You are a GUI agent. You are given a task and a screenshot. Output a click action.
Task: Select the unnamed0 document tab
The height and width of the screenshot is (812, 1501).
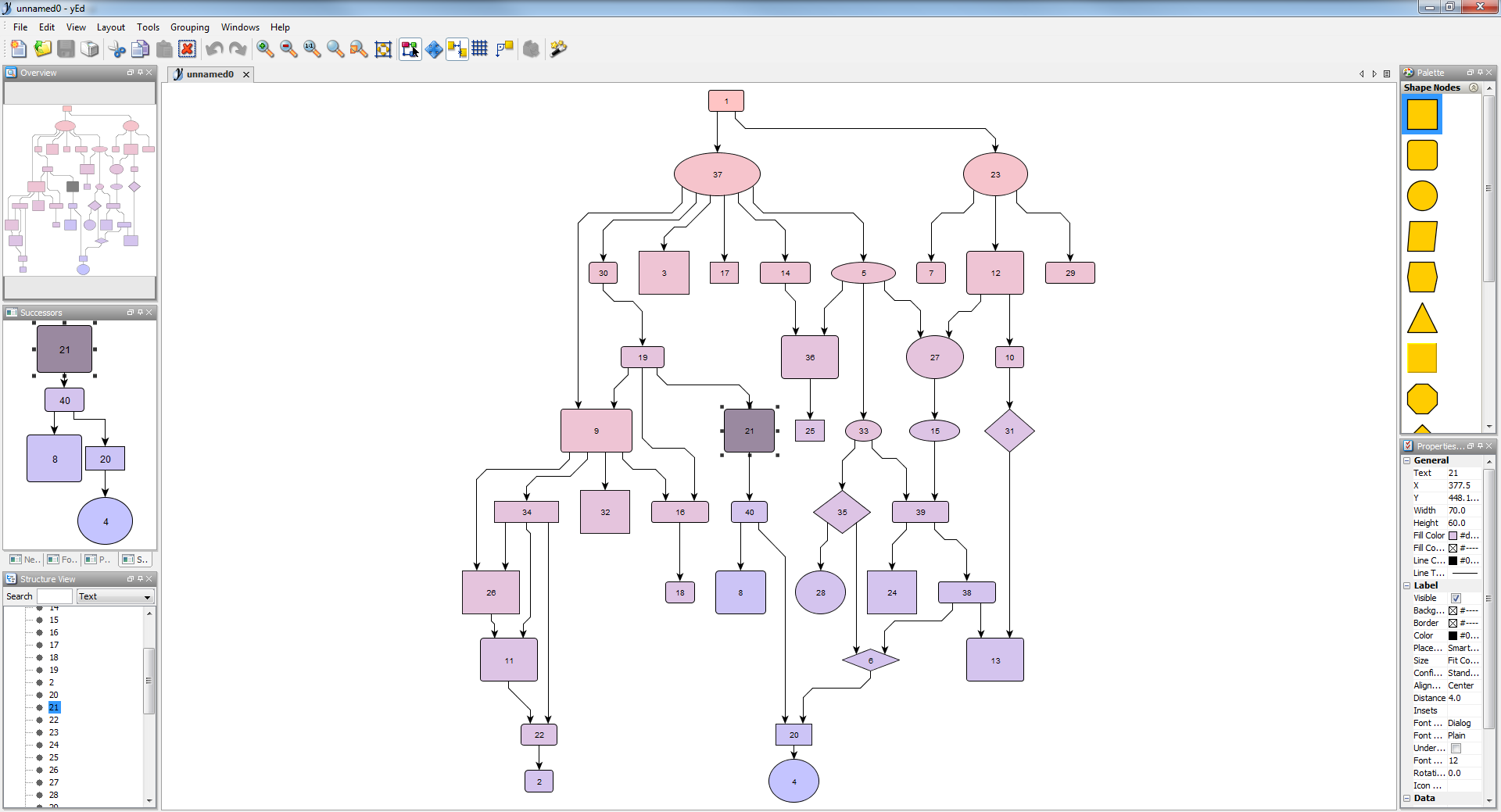210,74
